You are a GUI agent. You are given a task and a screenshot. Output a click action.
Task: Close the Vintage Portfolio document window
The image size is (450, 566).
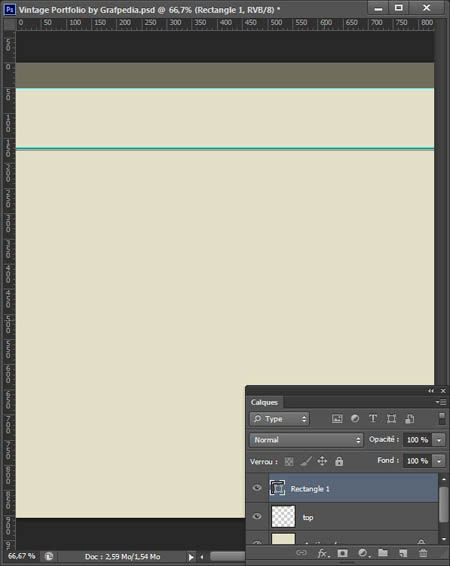427,8
